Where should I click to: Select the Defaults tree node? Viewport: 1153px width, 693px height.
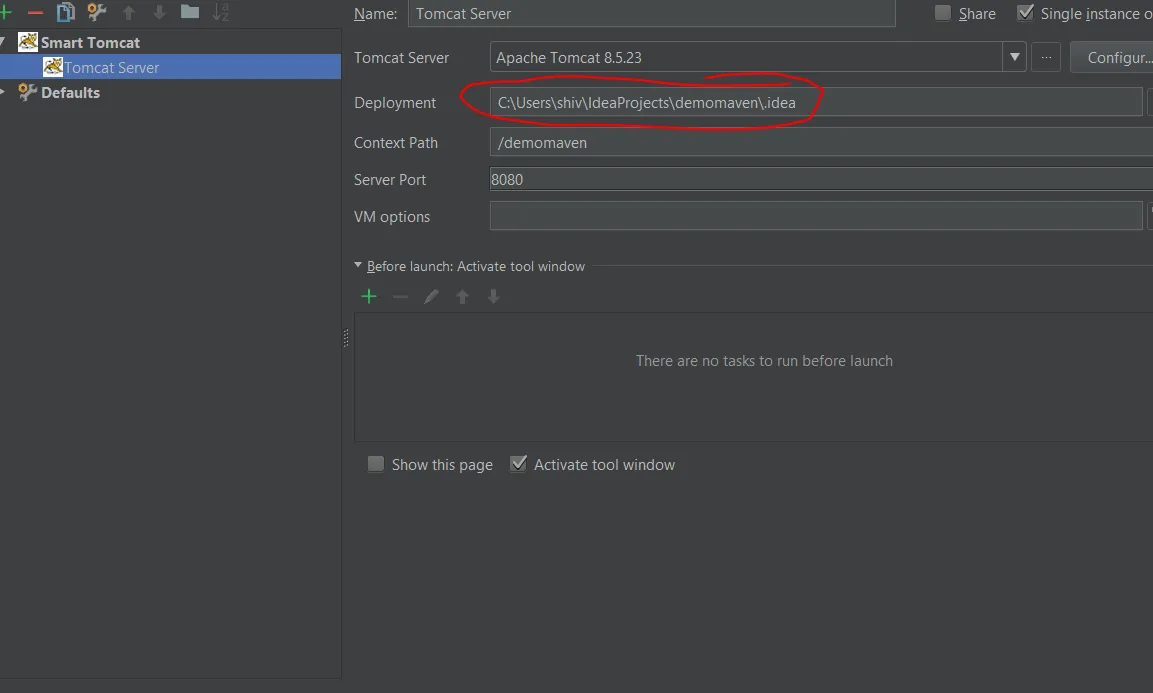click(x=70, y=93)
